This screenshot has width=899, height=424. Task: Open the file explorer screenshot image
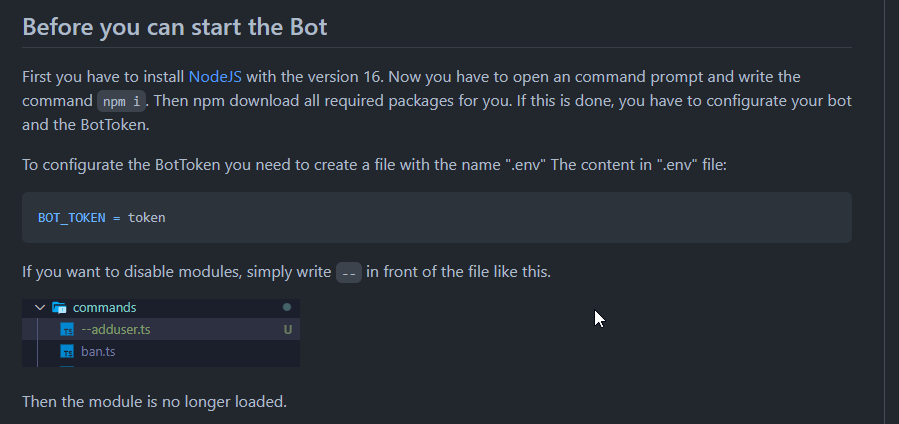(162, 333)
